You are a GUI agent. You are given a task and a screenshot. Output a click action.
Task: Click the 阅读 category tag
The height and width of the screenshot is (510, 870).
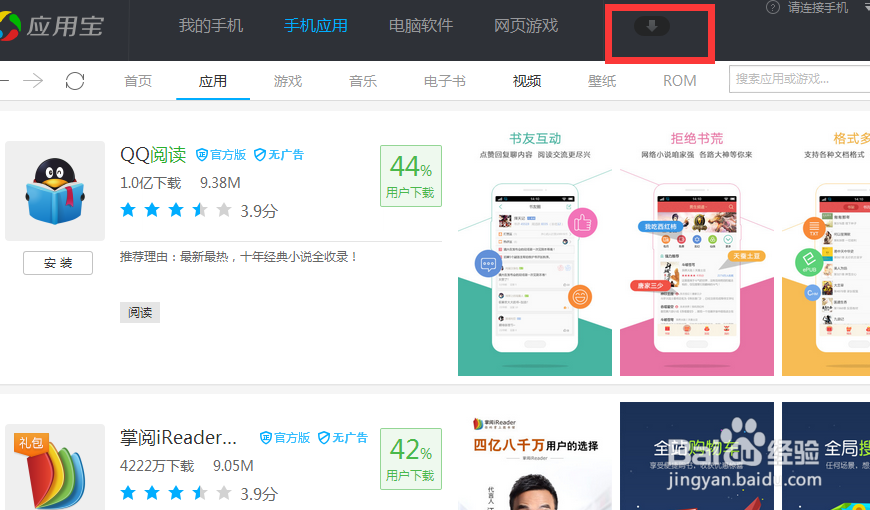click(x=140, y=312)
